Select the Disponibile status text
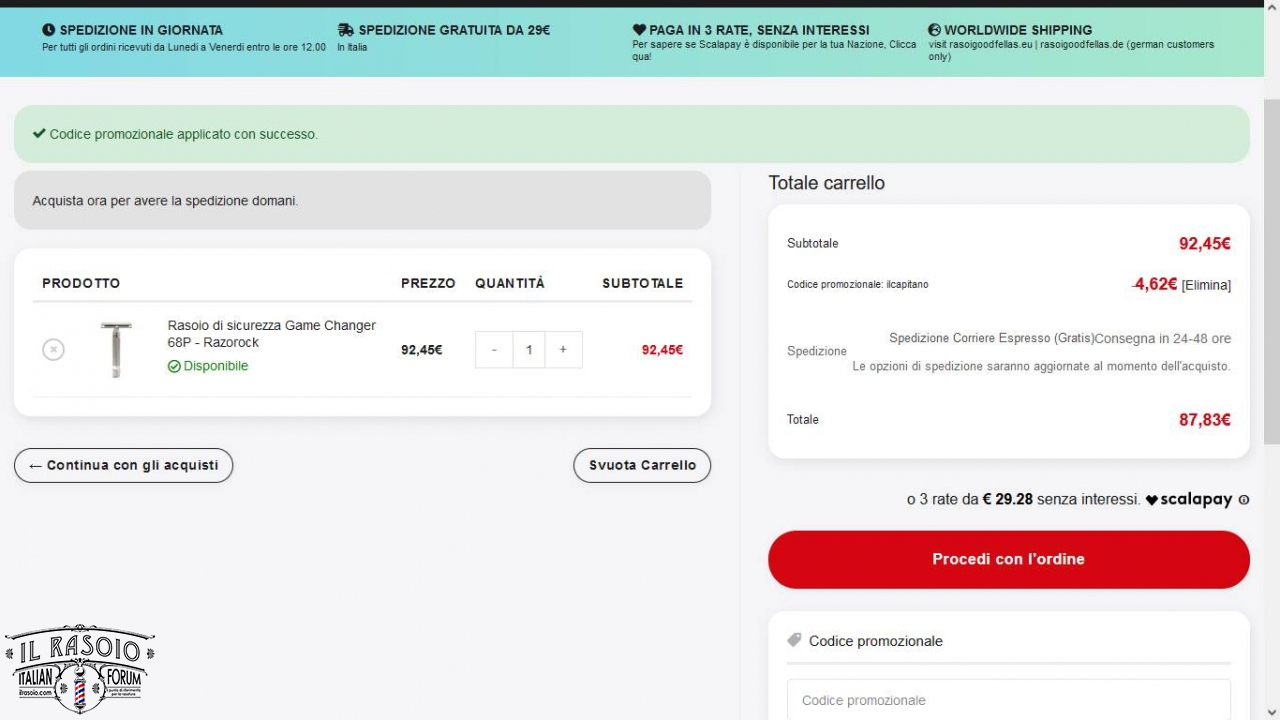1280x720 pixels. tap(216, 366)
